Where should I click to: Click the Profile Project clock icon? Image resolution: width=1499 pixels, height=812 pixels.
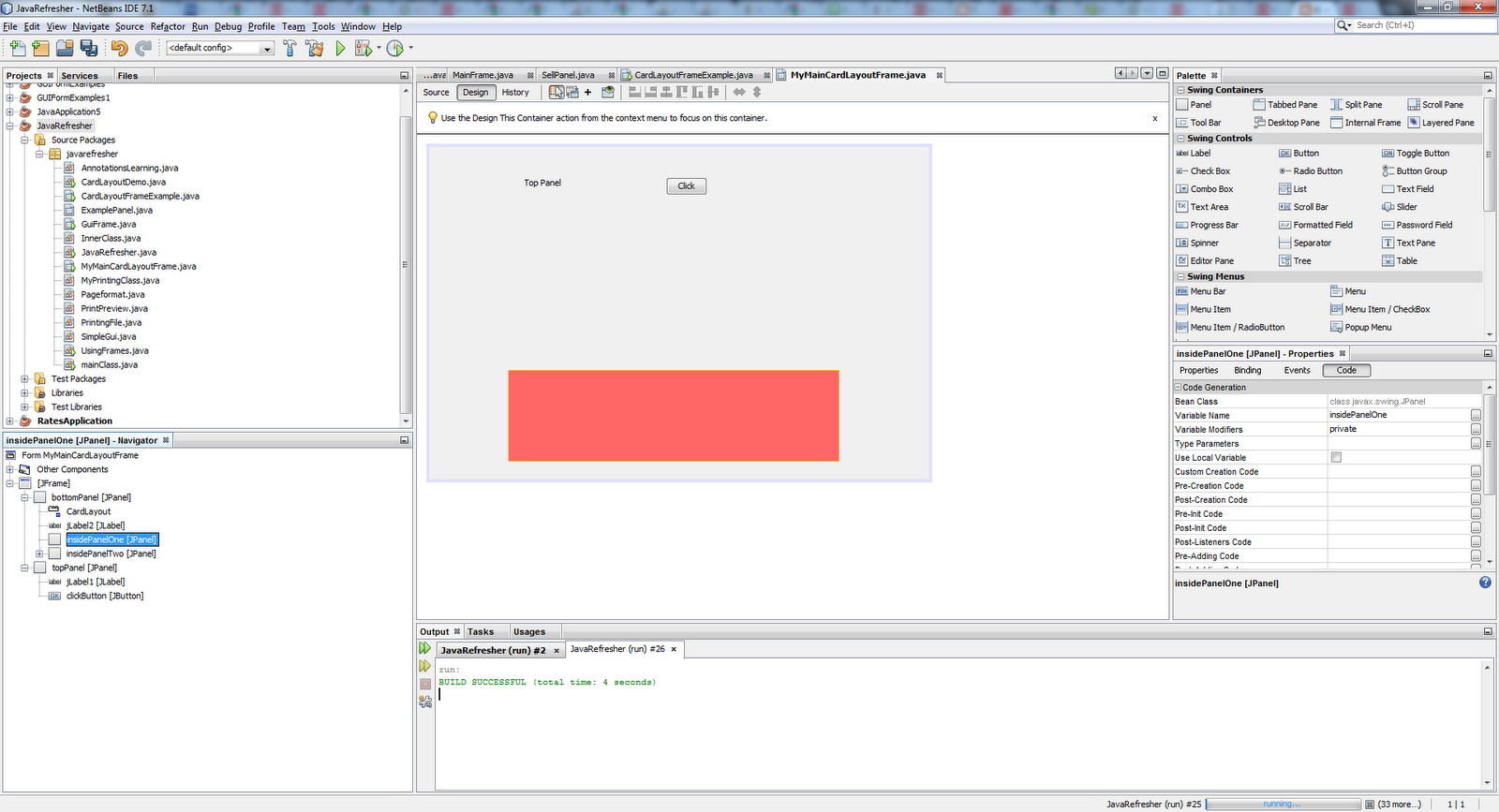pos(395,48)
